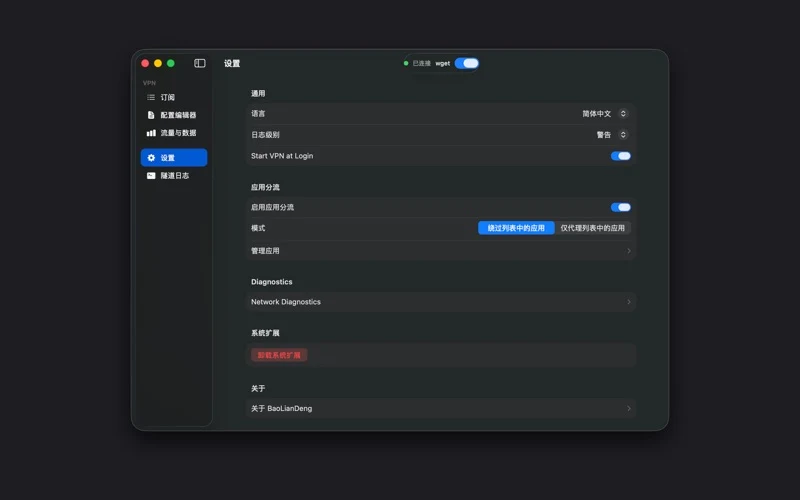800x500 pixels.
Task: Minimize window with yellow button
Action: coord(158,63)
